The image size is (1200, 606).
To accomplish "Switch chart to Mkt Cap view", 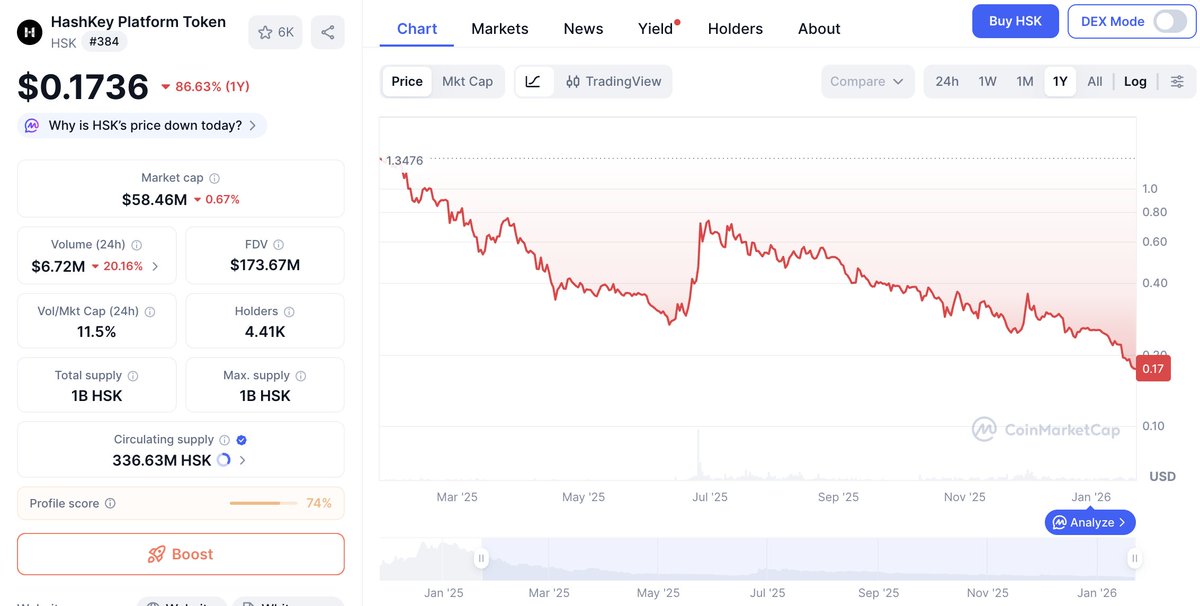I will click(467, 81).
